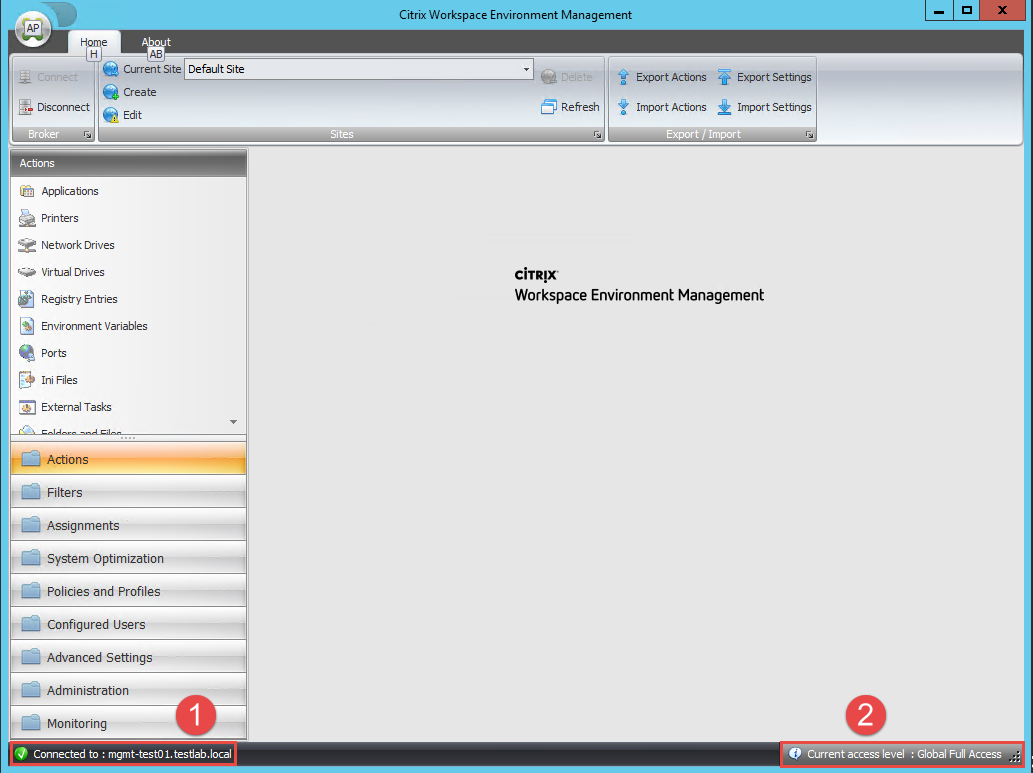Expand the Export / Import group launcher

pos(809,134)
